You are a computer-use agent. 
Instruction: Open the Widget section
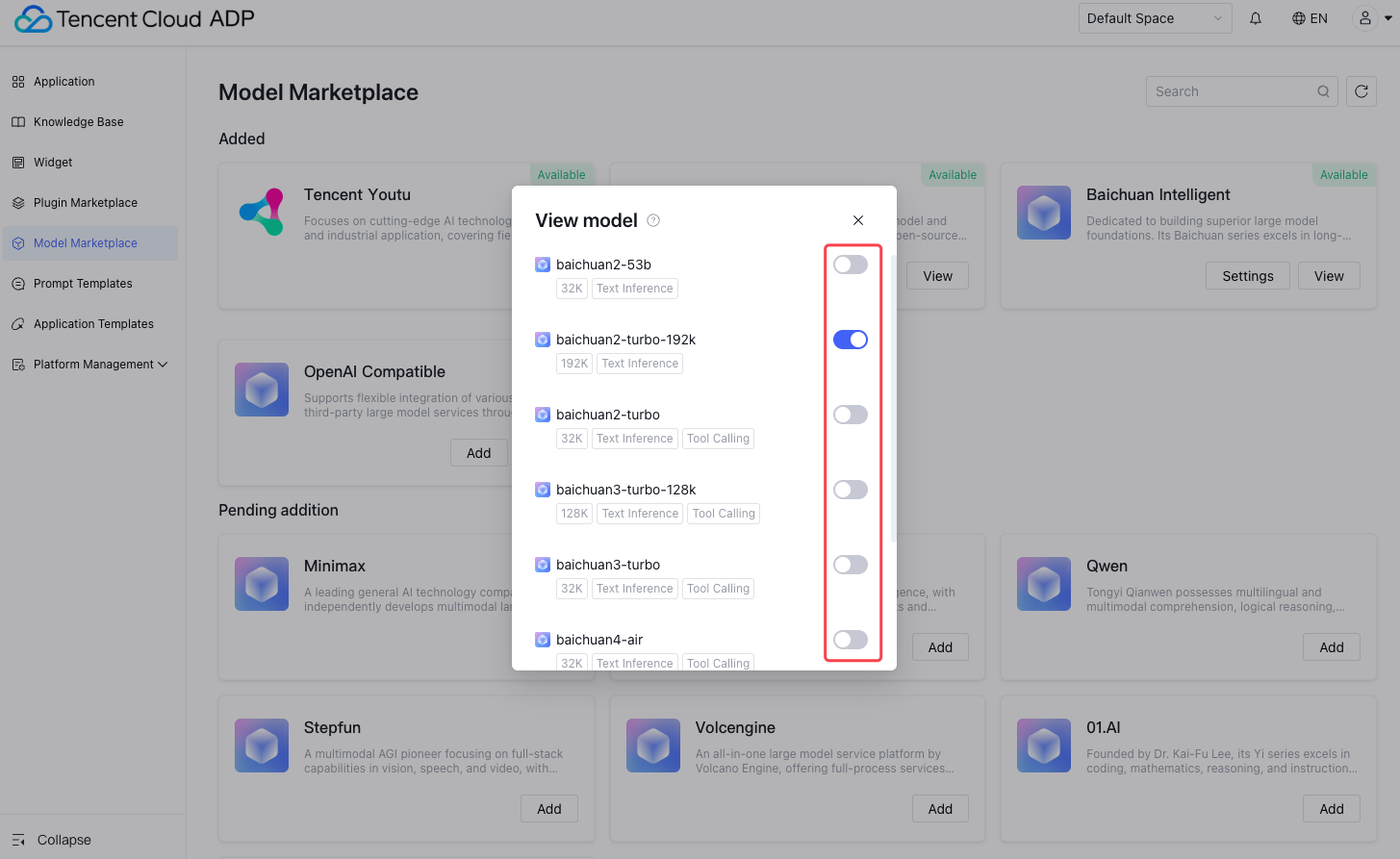90,163
